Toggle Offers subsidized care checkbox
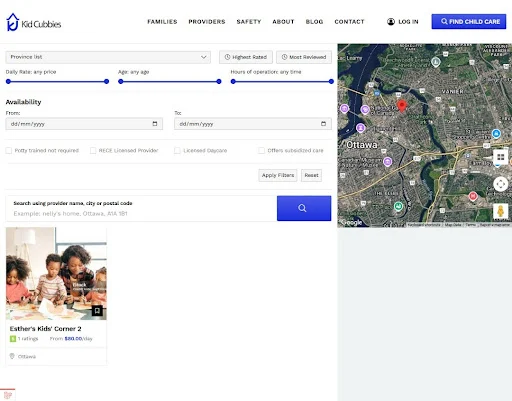The width and height of the screenshot is (512, 401). click(x=262, y=150)
